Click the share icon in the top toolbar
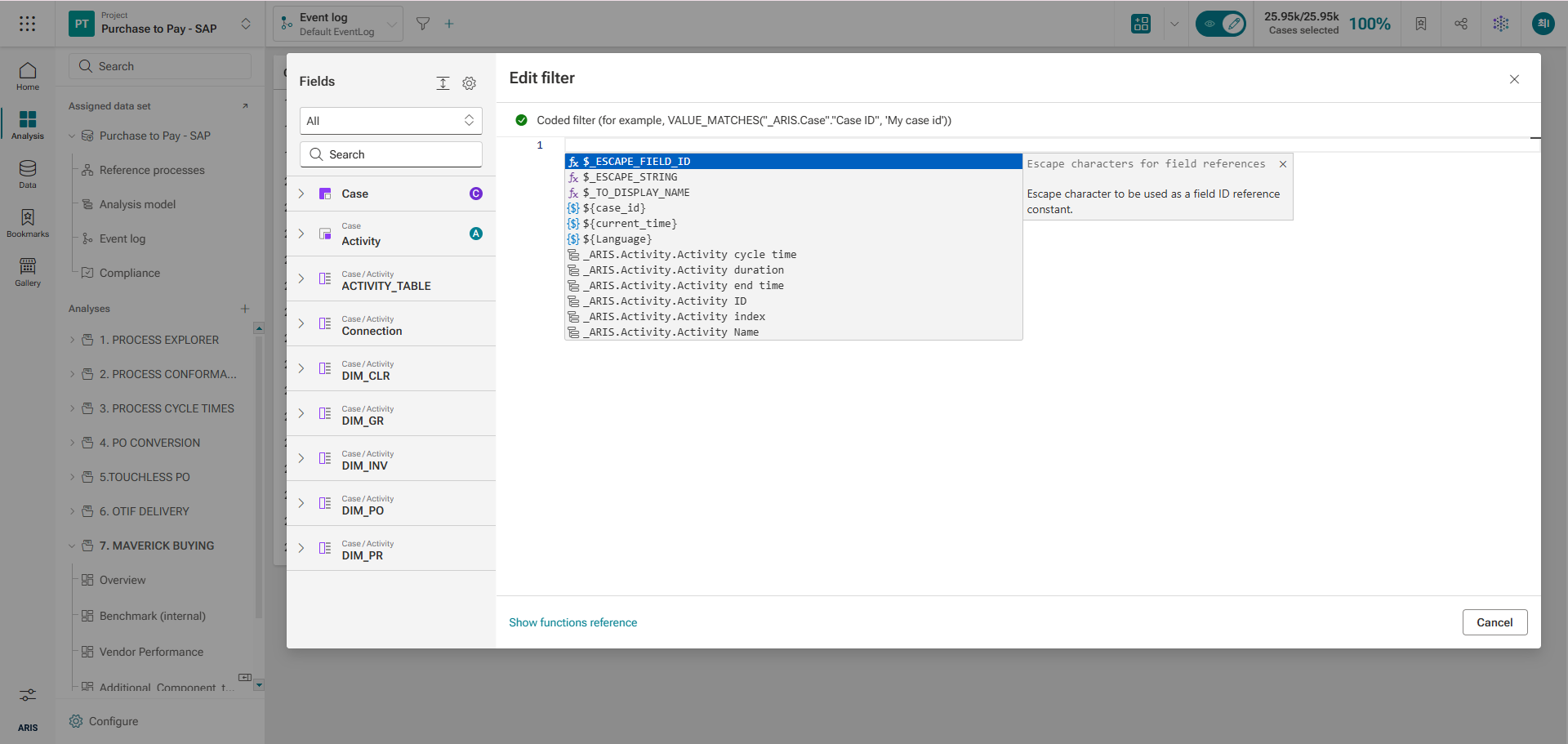1568x744 pixels. coord(1461,24)
